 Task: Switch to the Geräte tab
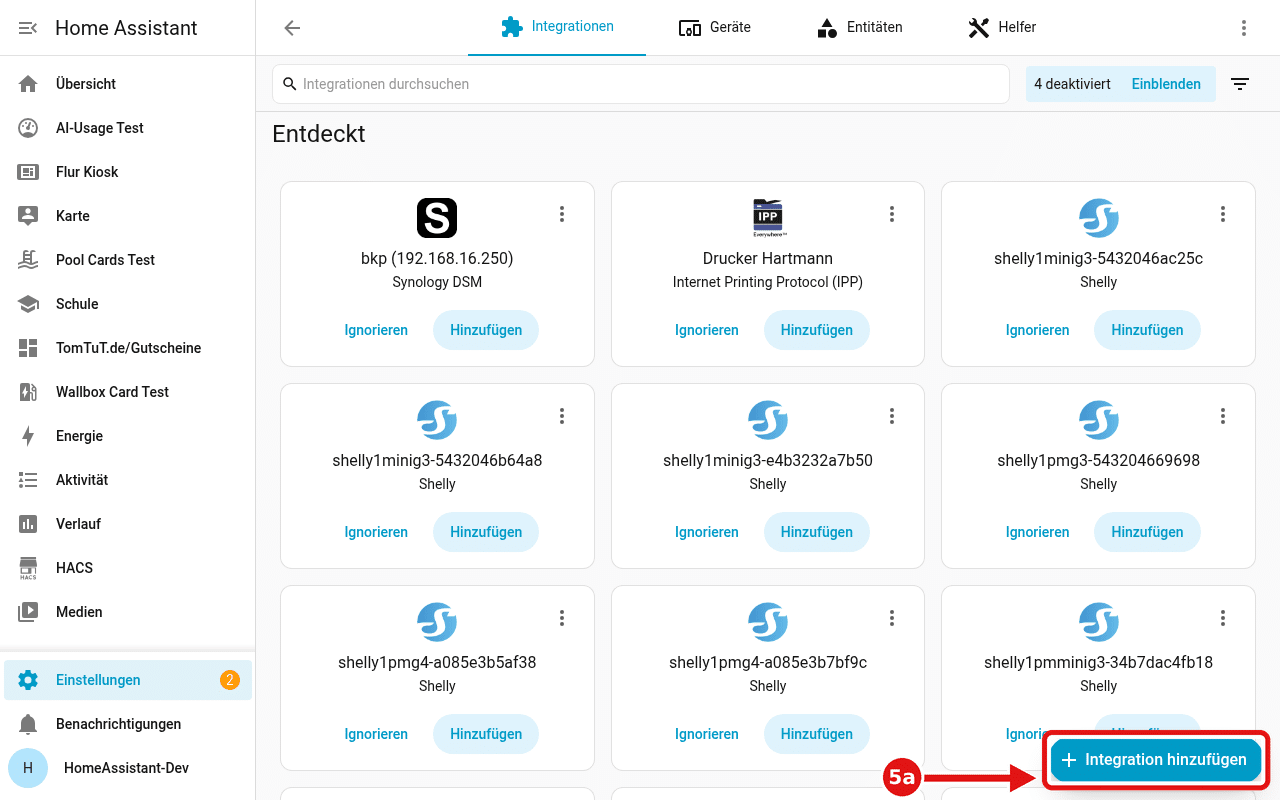tap(714, 28)
